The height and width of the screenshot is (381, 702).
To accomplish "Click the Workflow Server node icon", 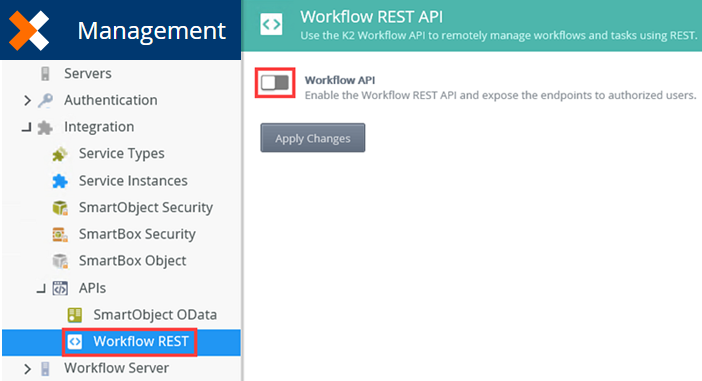I will tap(45, 368).
